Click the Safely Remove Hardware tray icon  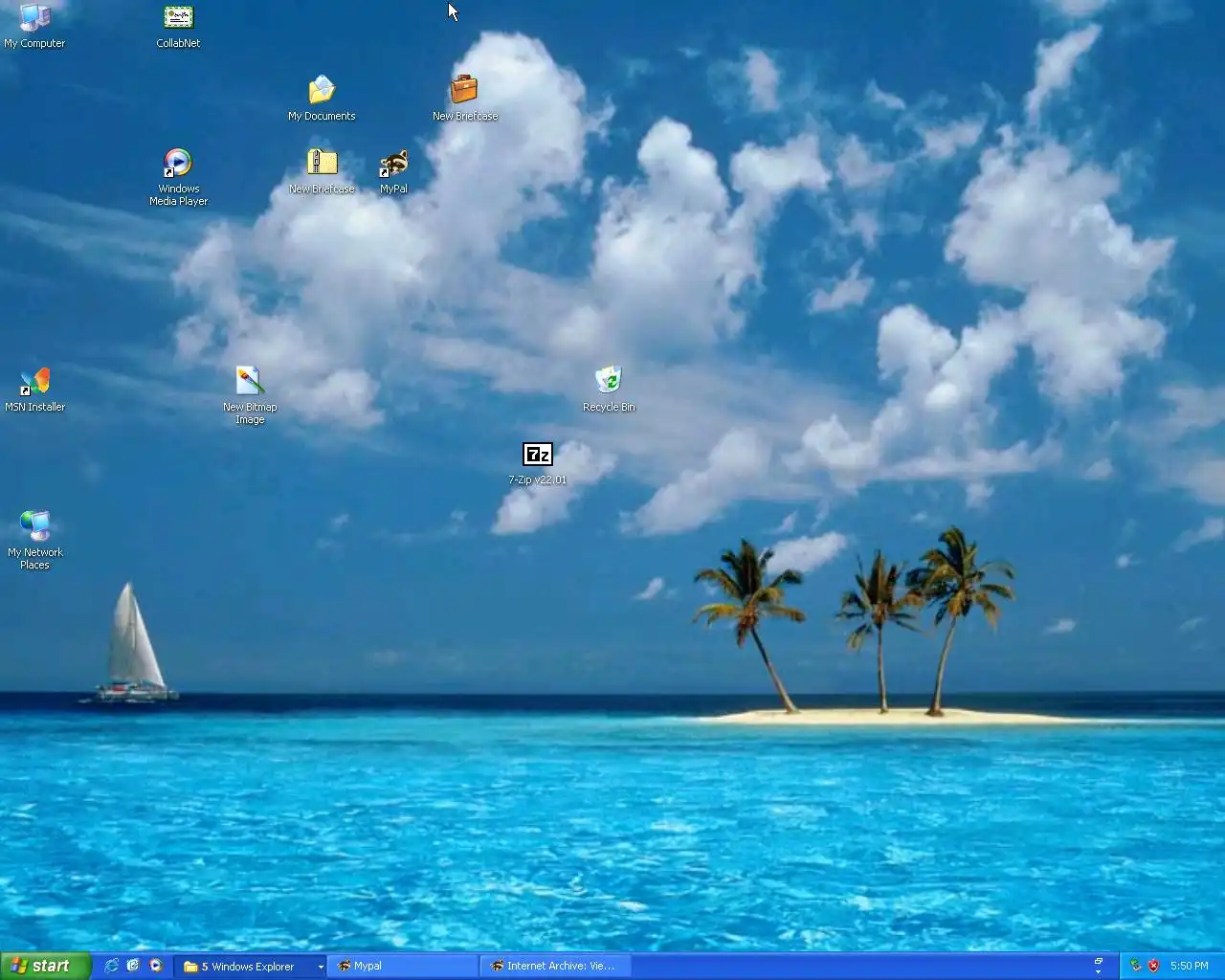point(1135,966)
